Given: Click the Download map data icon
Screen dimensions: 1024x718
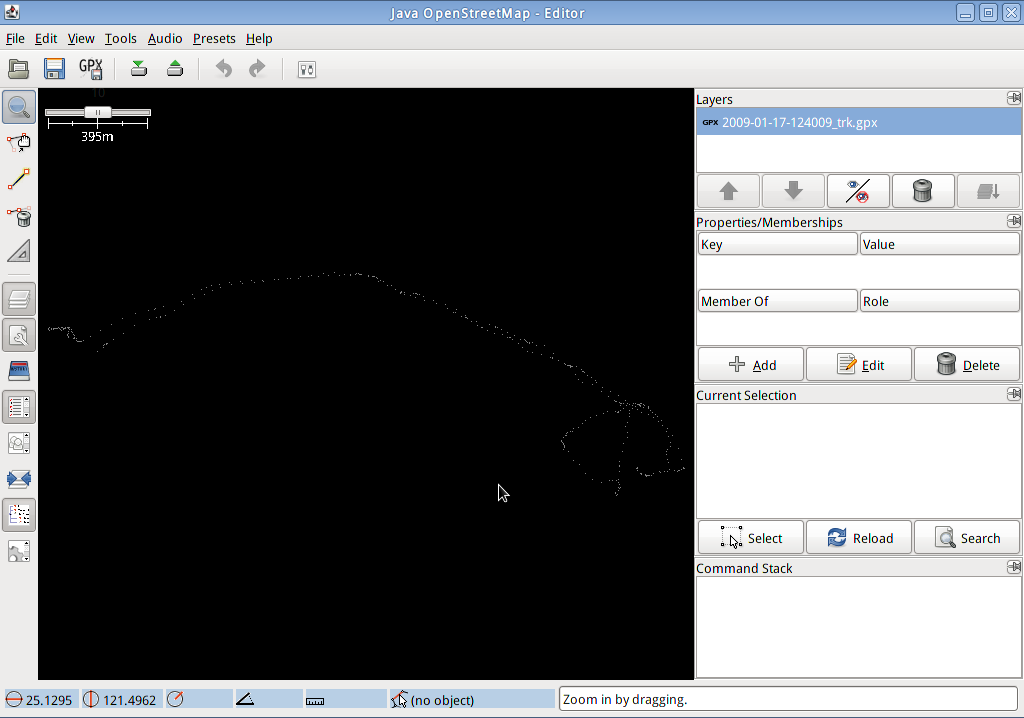Looking at the screenshot, I should pyautogui.click(x=138, y=68).
